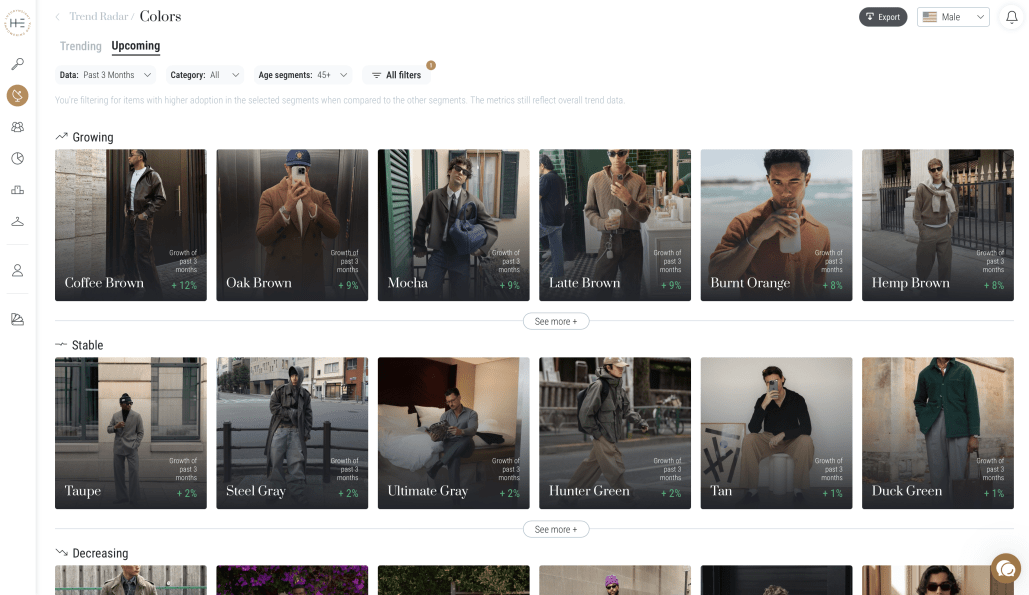1029x595 pixels.
Task: Expand the Category All dropdown
Action: [x=204, y=75]
